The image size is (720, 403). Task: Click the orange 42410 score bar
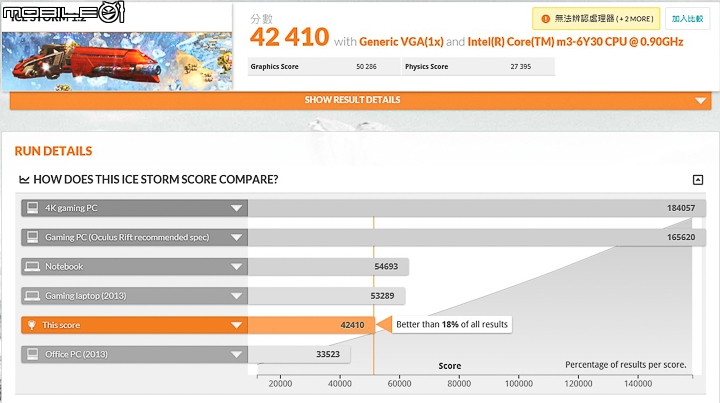click(x=311, y=325)
